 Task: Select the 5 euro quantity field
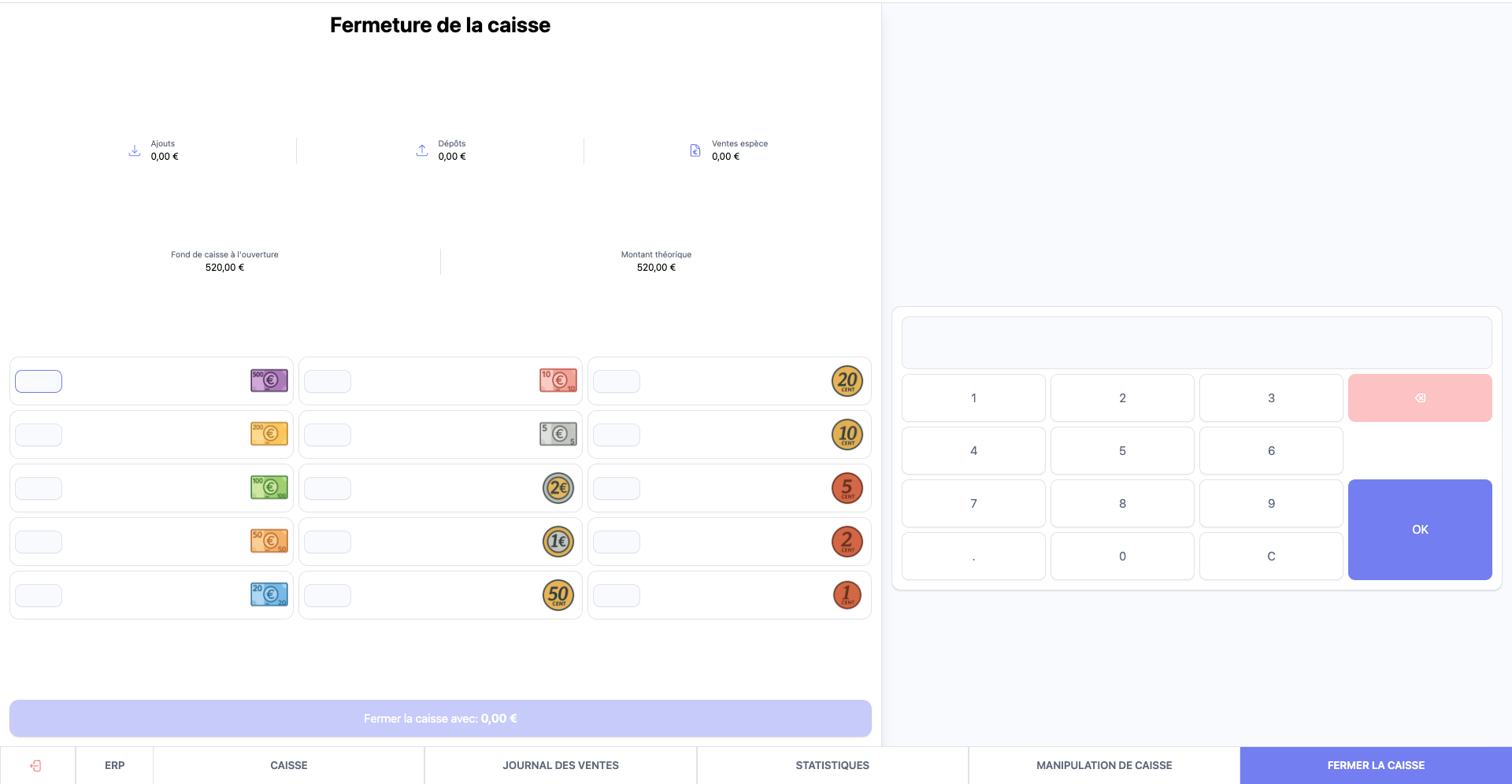point(328,435)
